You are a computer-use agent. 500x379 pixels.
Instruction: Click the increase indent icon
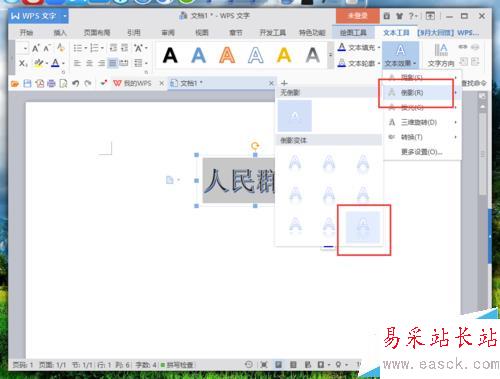pos(125,48)
